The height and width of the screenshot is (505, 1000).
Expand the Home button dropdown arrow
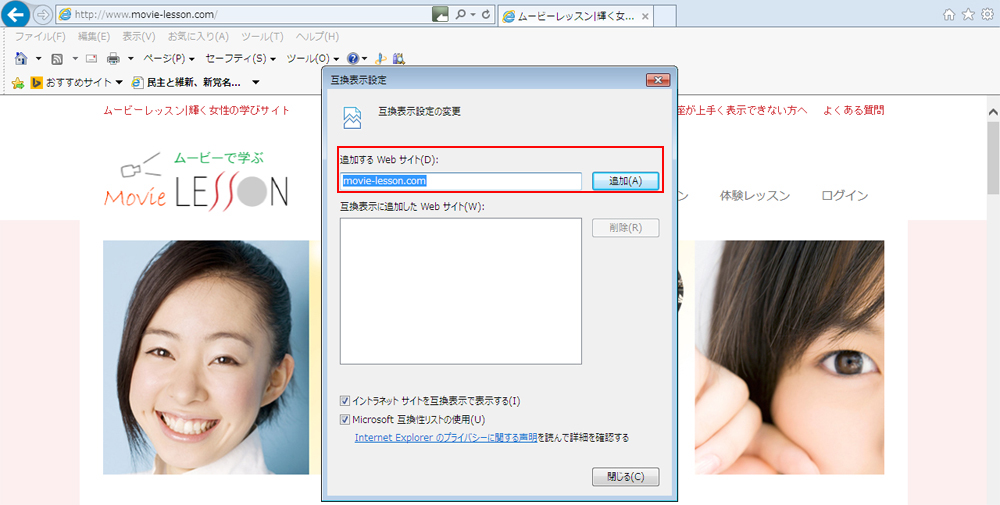click(x=38, y=59)
